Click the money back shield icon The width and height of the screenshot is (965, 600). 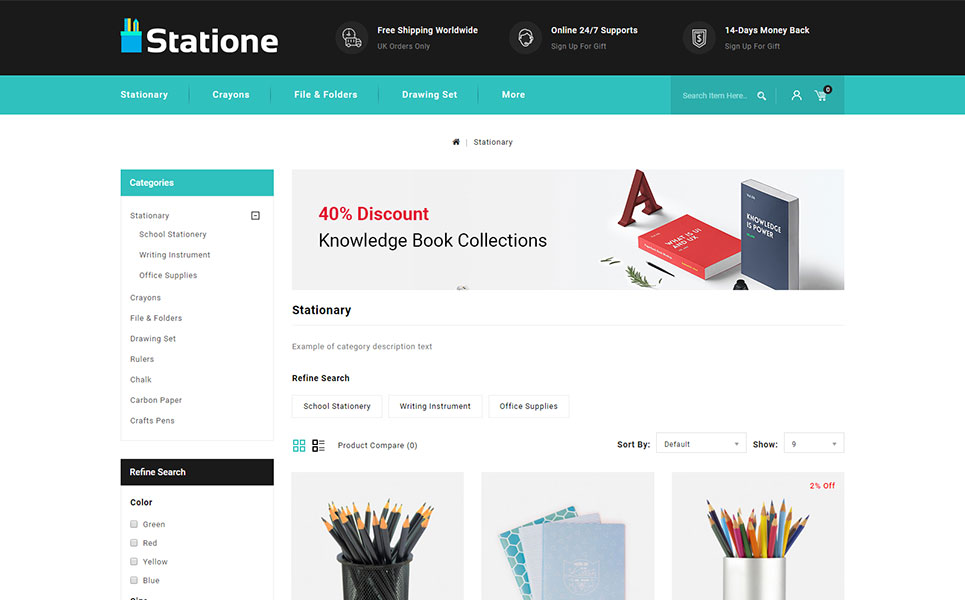point(699,38)
